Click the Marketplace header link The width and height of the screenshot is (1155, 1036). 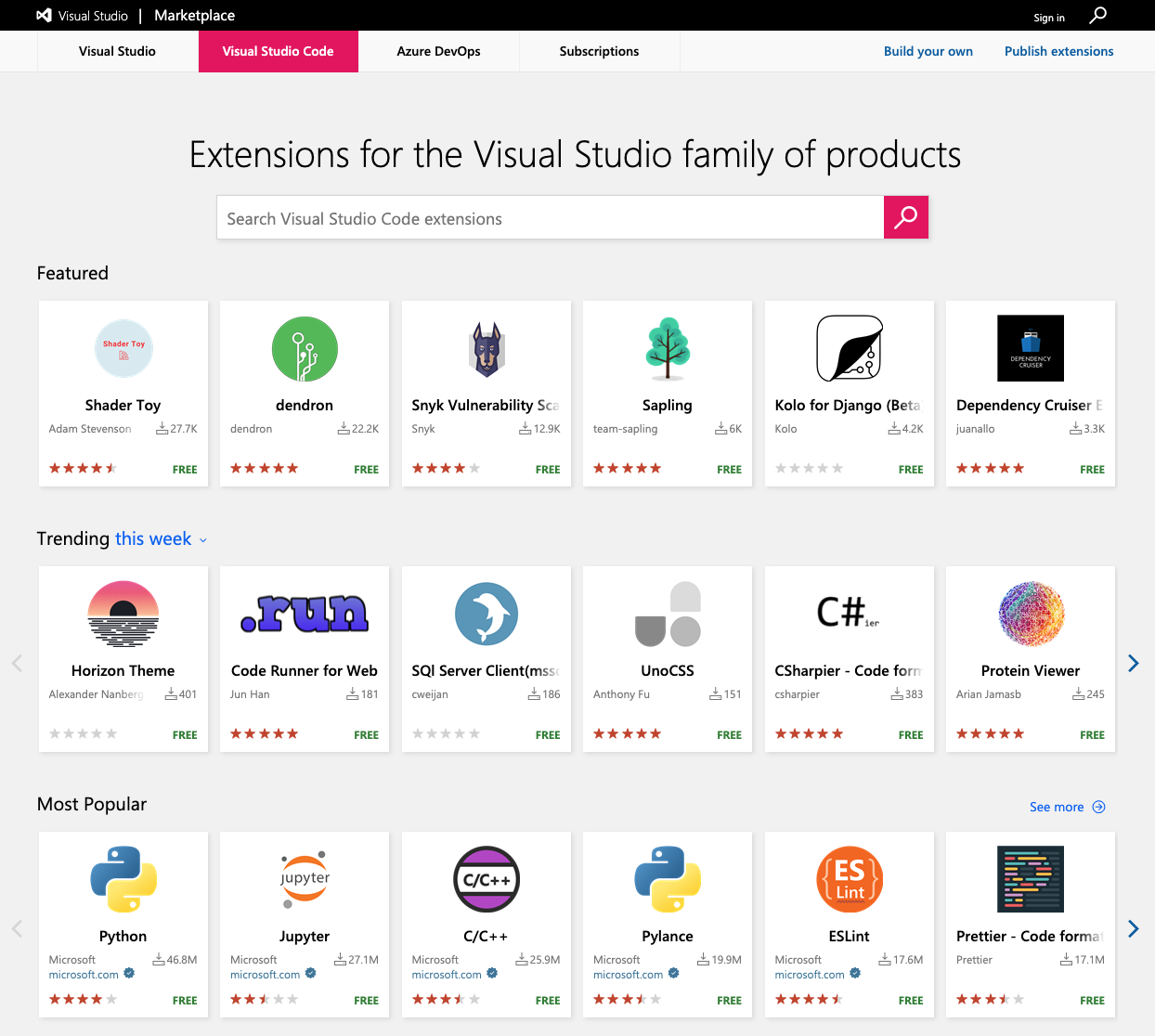(x=194, y=16)
